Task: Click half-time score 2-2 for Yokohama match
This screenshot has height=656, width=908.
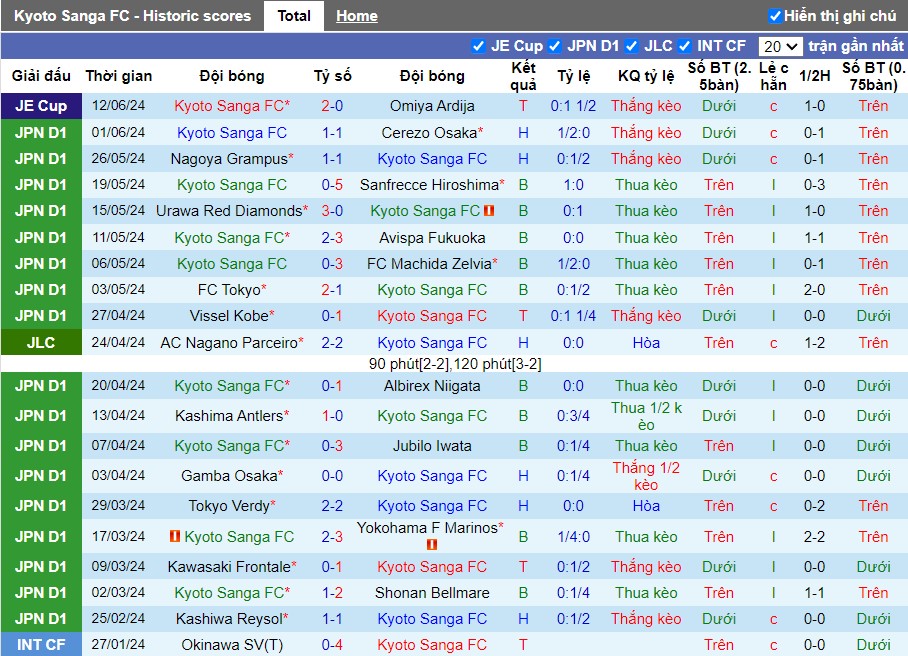Action: (814, 536)
